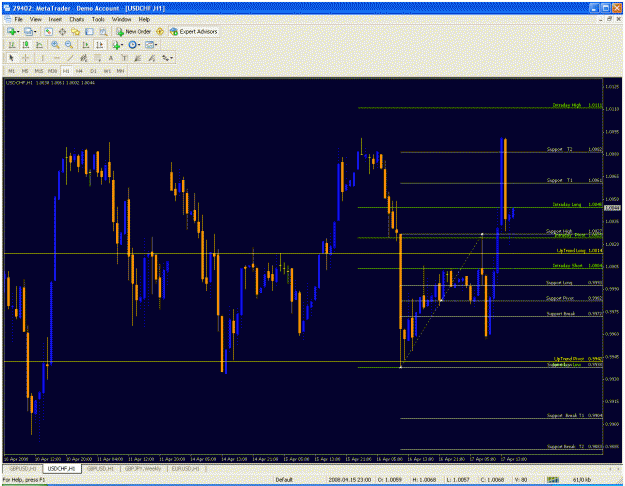This screenshot has height=486, width=625.
Task: Expand the Periods dropdown arrow
Action: click(x=139, y=45)
